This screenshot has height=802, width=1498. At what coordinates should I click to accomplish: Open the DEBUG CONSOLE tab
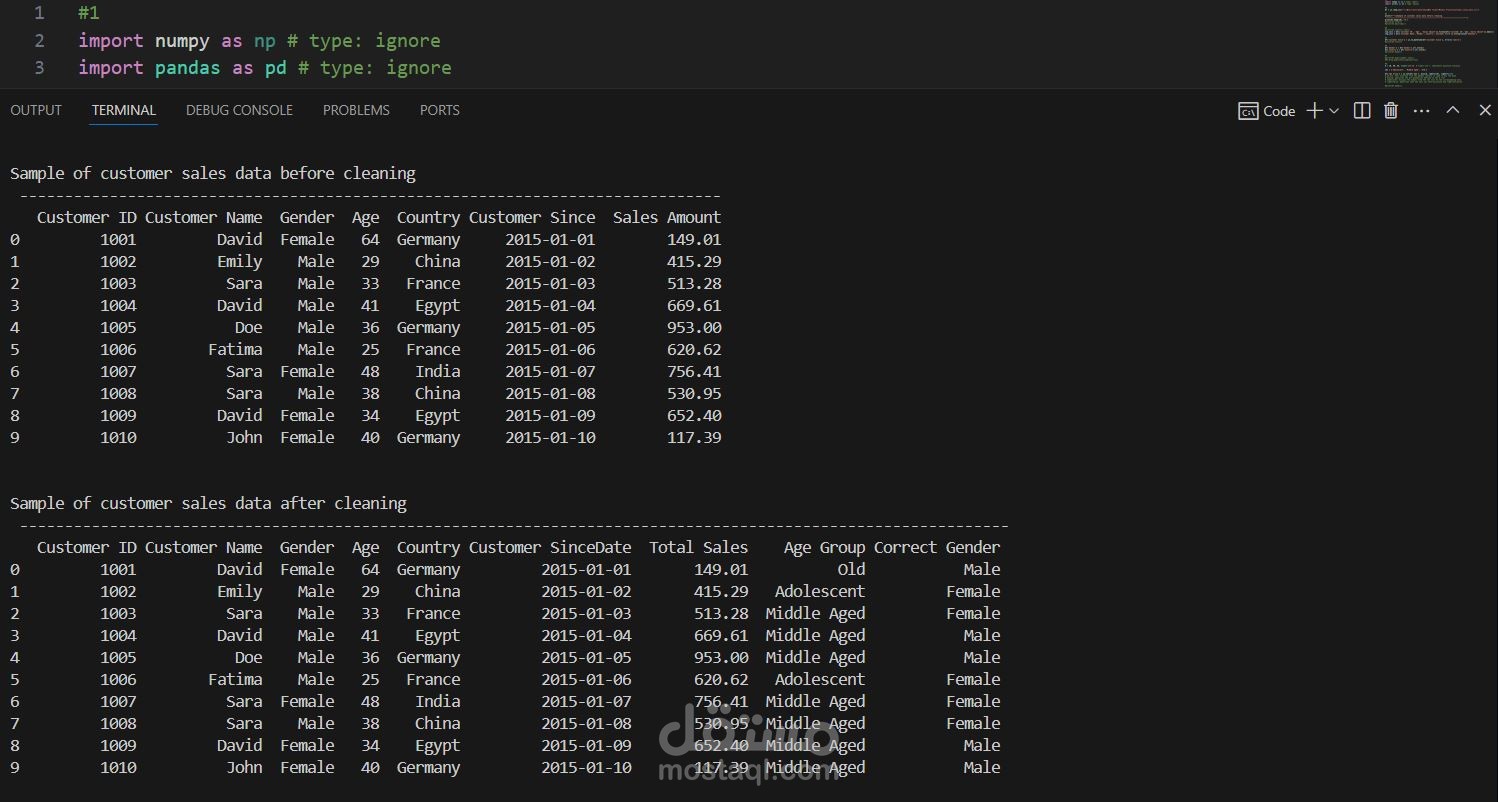click(240, 110)
